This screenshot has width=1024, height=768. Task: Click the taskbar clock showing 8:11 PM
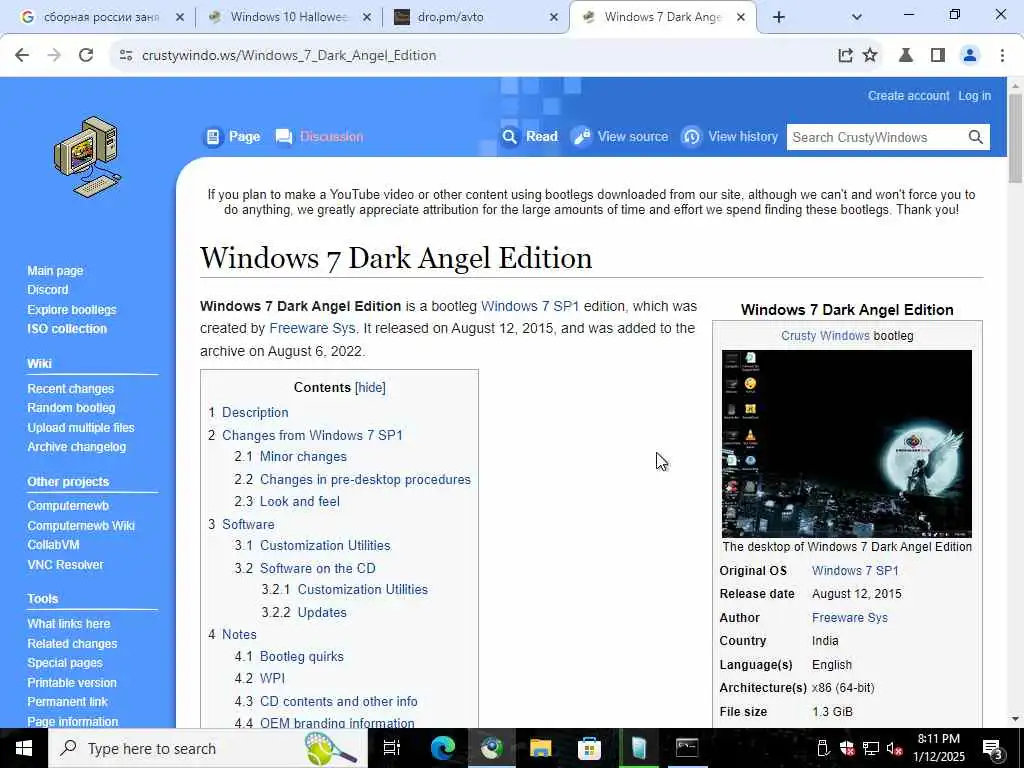(938, 748)
